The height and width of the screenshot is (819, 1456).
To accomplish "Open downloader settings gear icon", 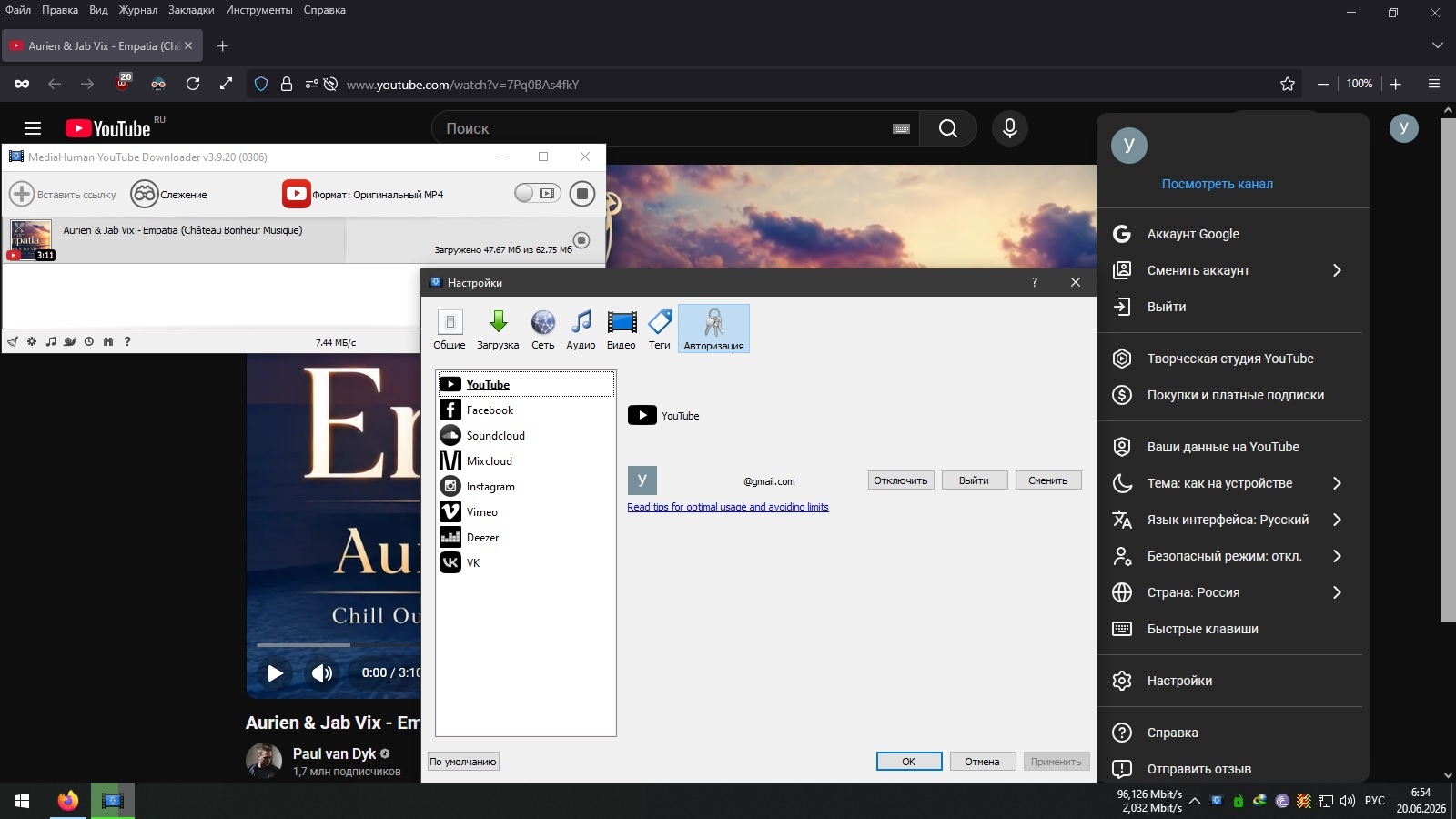I will pyautogui.click(x=32, y=342).
